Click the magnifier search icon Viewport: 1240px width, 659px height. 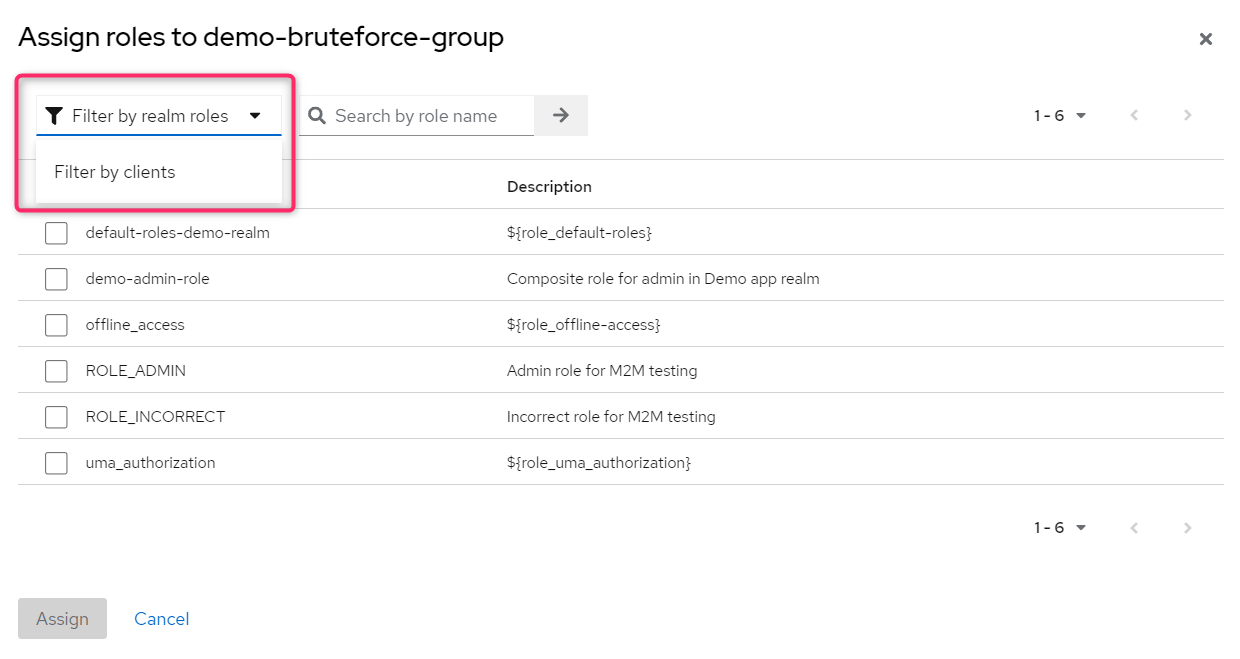tap(318, 116)
